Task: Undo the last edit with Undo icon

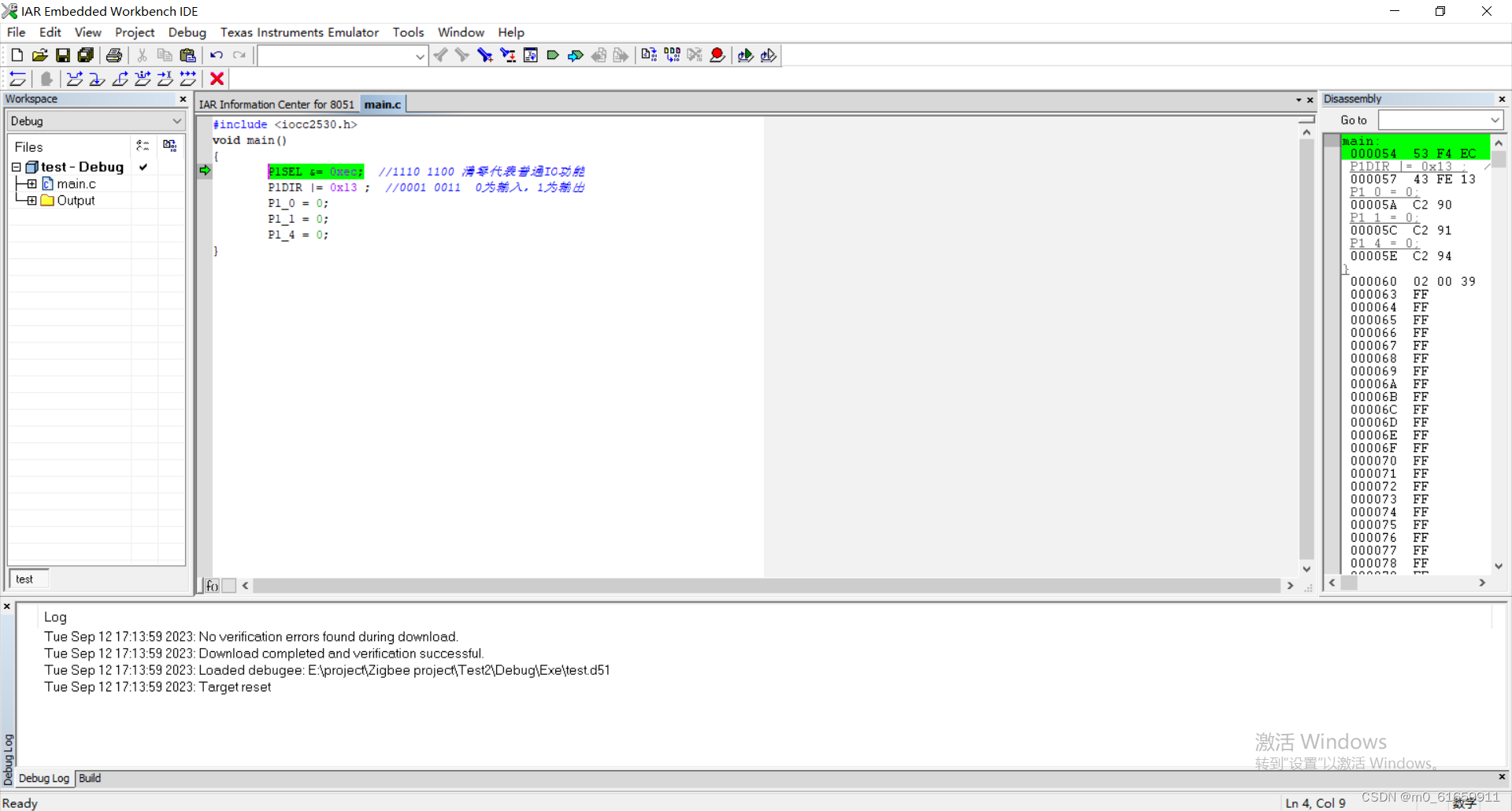Action: 217,55
